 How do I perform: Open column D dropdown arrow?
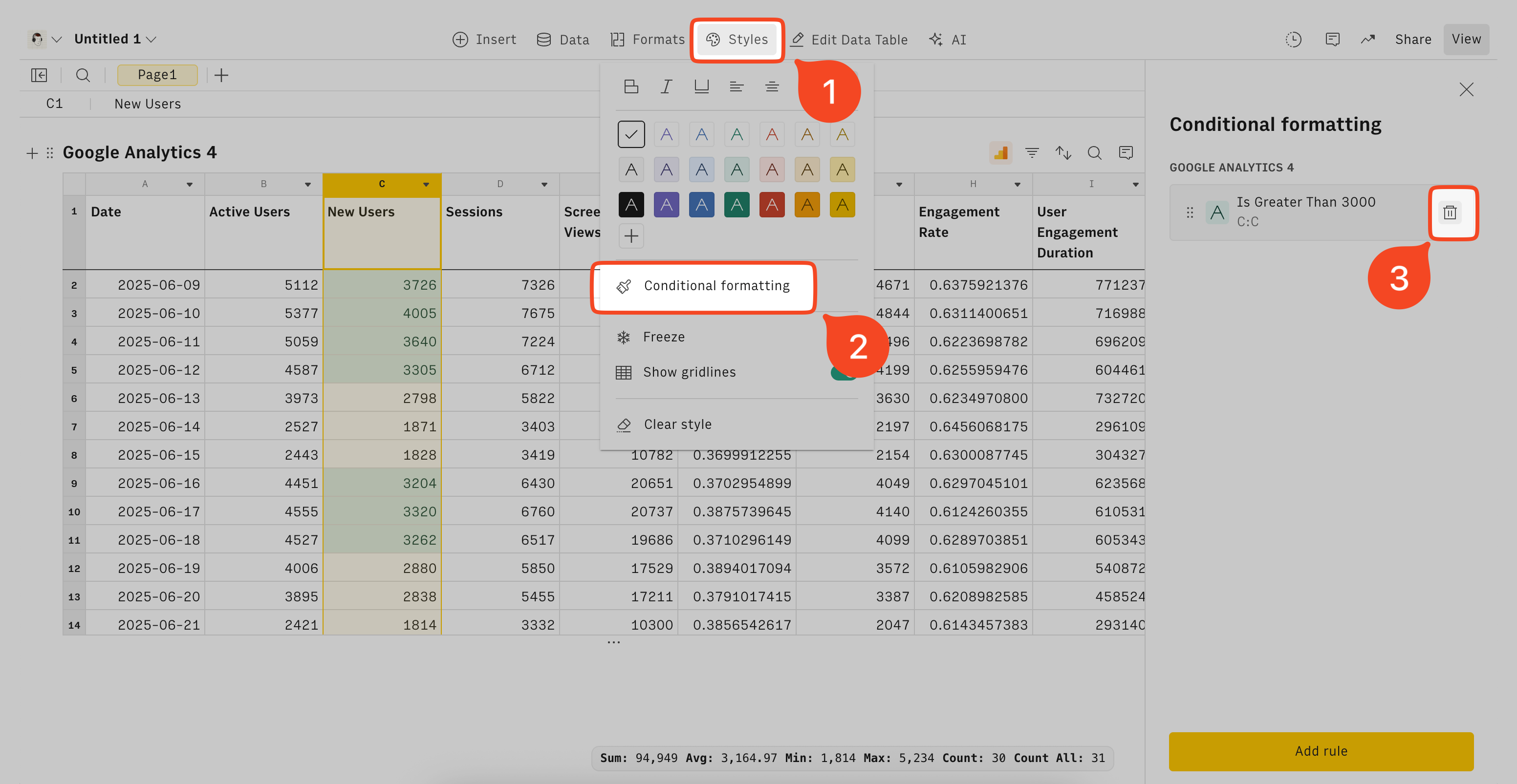[x=545, y=185]
